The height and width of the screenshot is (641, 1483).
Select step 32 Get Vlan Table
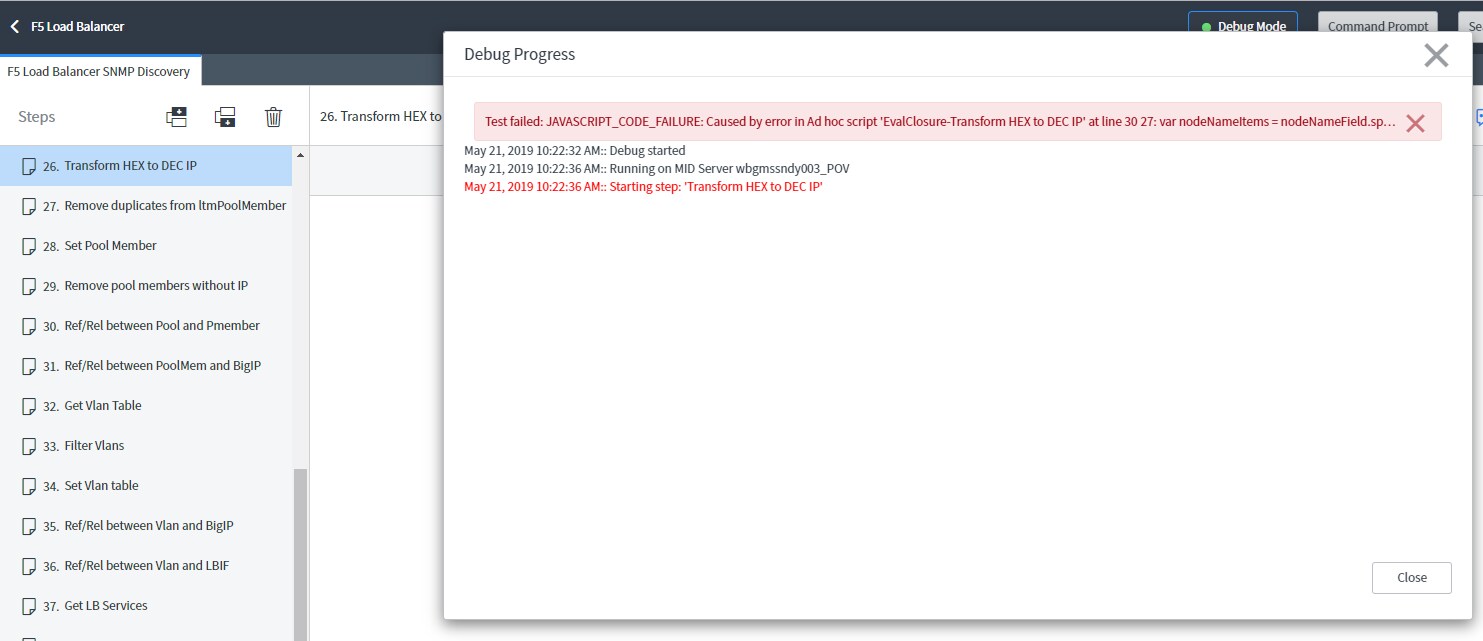(x=146, y=405)
